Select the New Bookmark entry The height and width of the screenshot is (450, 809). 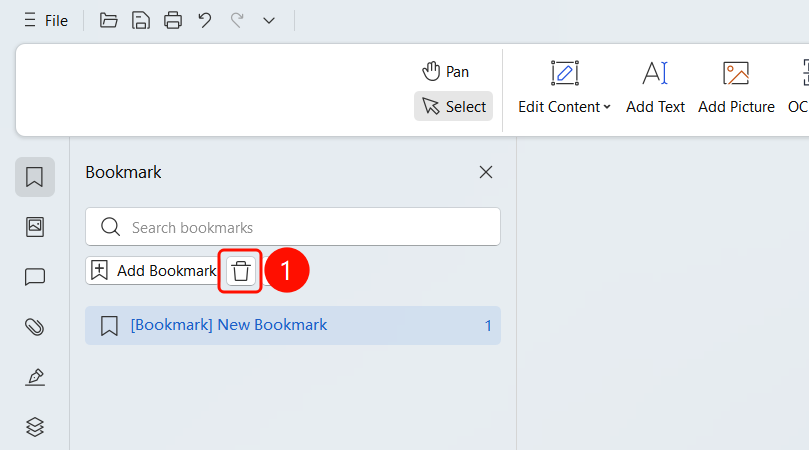coord(293,326)
